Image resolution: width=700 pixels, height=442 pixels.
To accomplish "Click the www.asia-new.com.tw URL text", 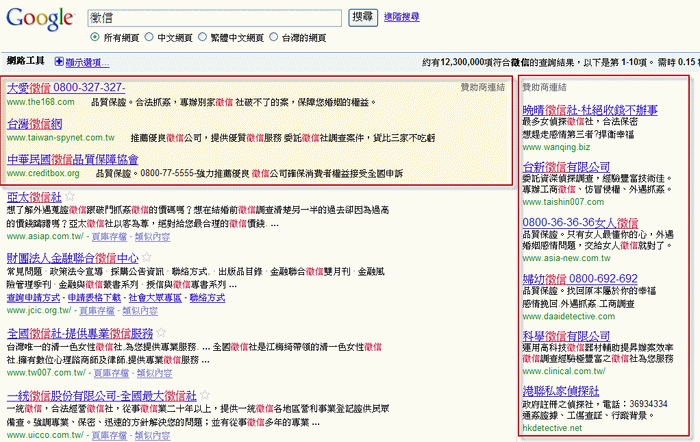I will coord(566,258).
